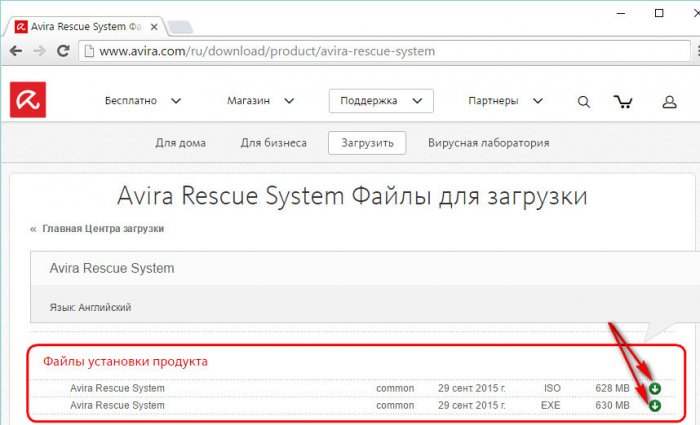Click the Язык: Английский label
The image size is (700, 425).
pyautogui.click(x=90, y=307)
